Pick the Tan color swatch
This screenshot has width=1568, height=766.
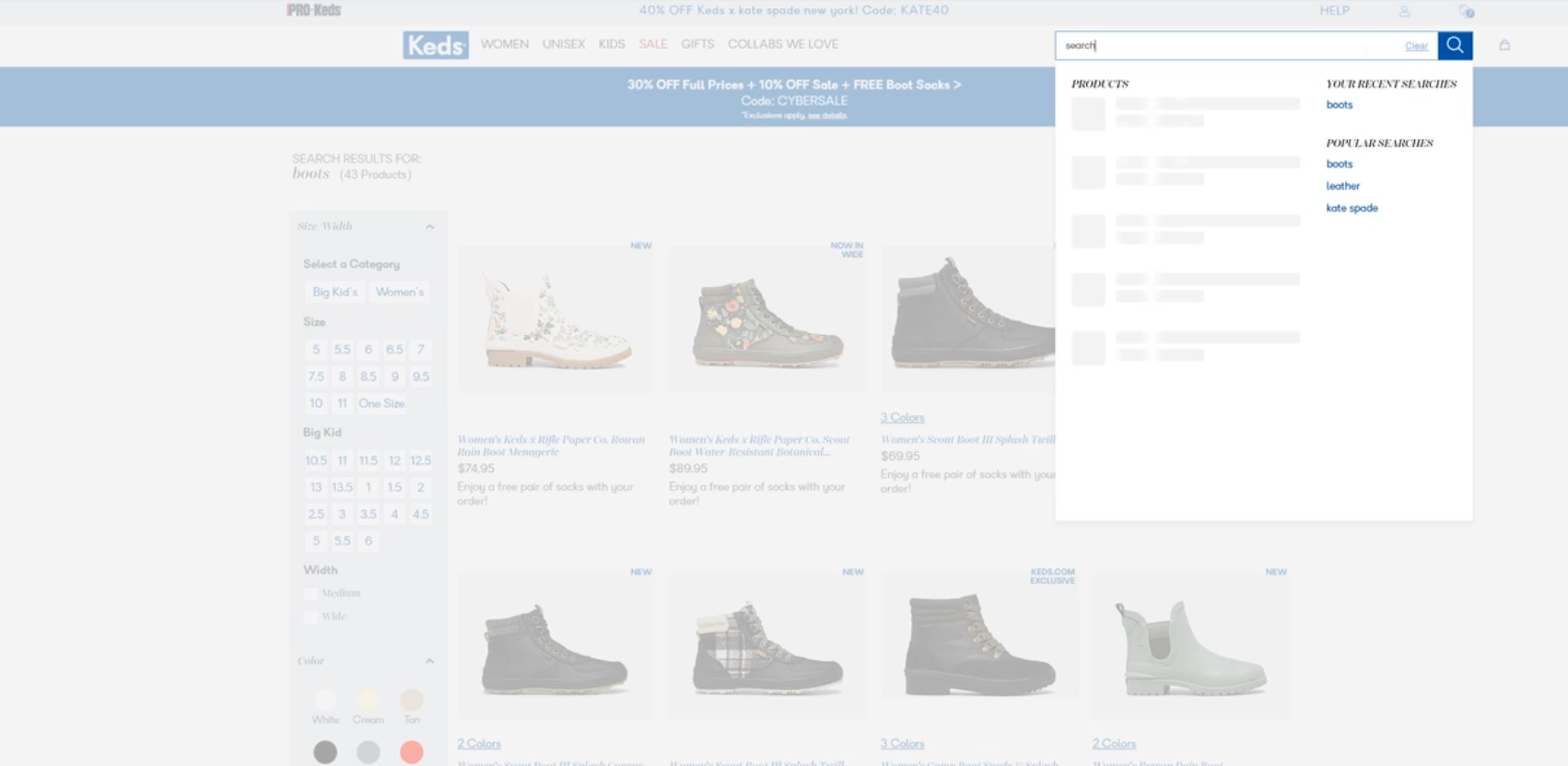412,700
